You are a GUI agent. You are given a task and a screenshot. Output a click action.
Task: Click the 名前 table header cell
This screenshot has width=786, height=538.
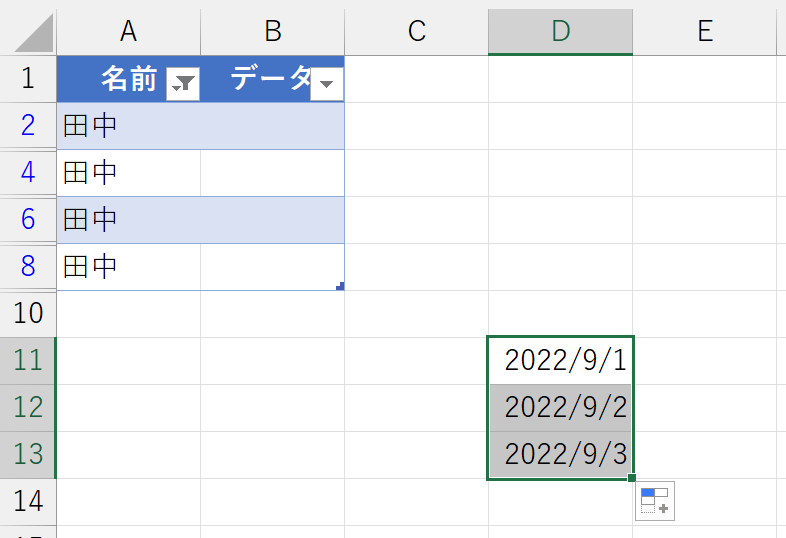click(x=129, y=79)
